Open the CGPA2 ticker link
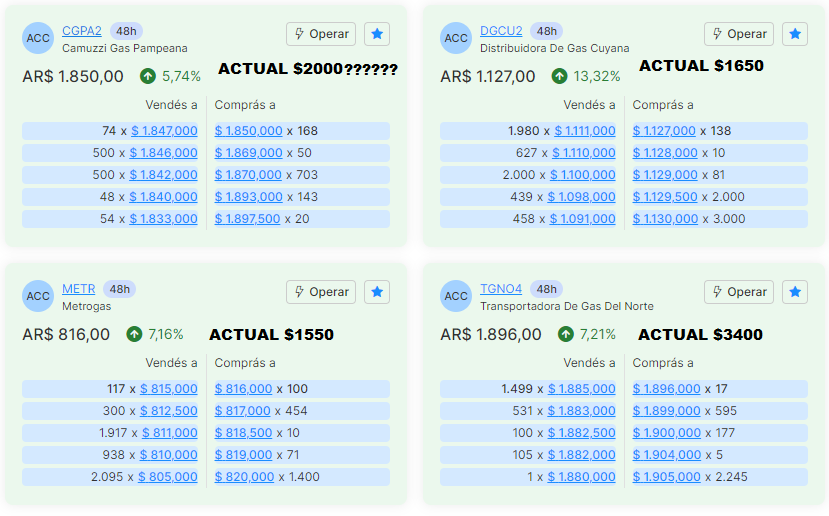 click(82, 31)
